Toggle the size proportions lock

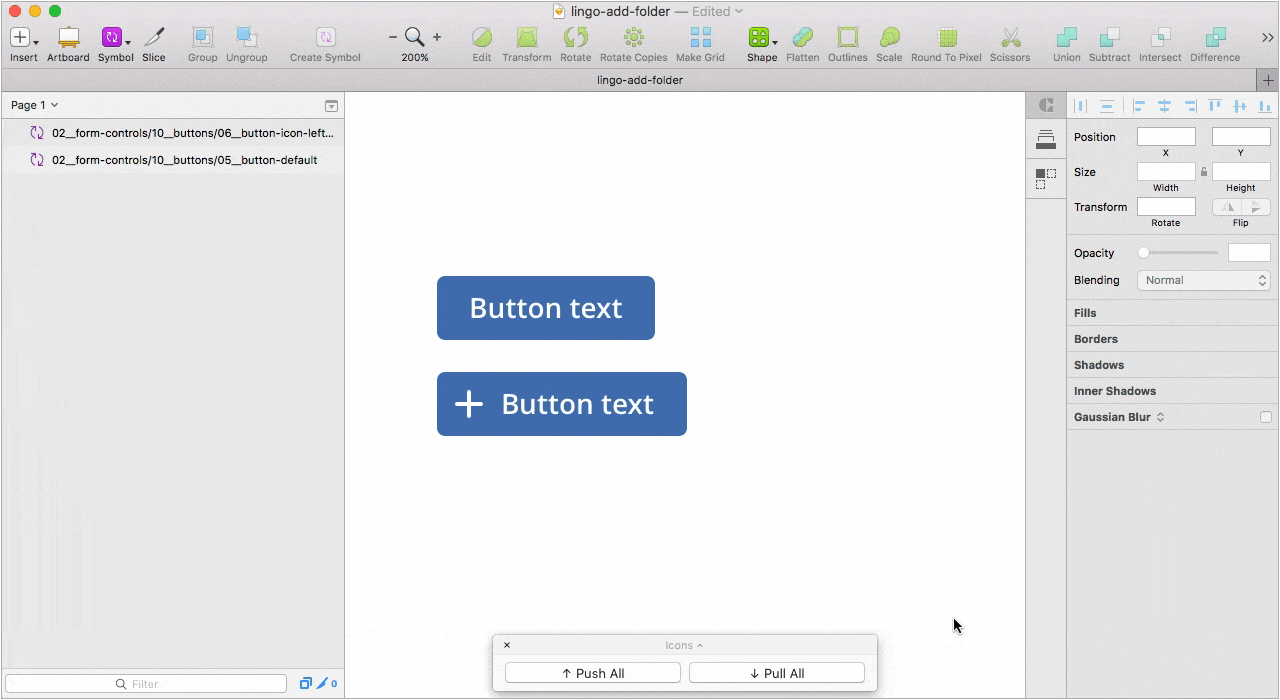(1204, 172)
